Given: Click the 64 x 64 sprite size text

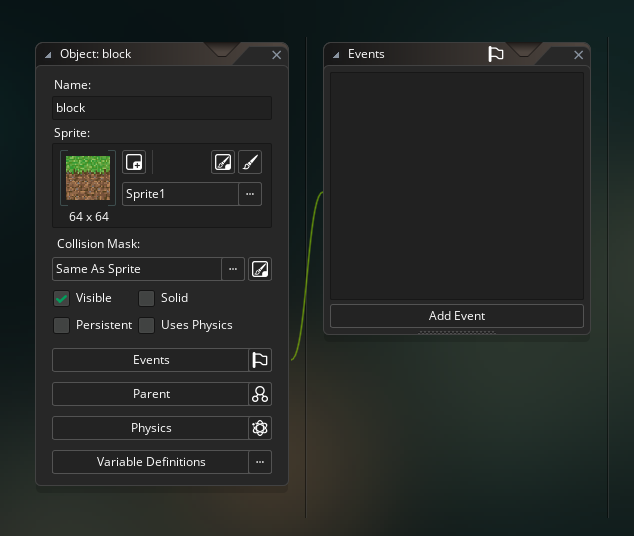Looking at the screenshot, I should [89, 217].
